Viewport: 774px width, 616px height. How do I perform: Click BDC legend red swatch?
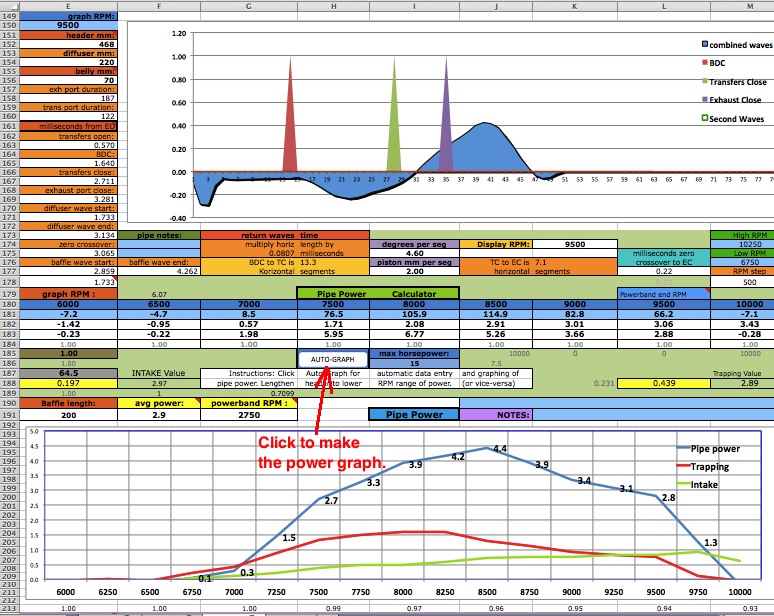pyautogui.click(x=705, y=63)
